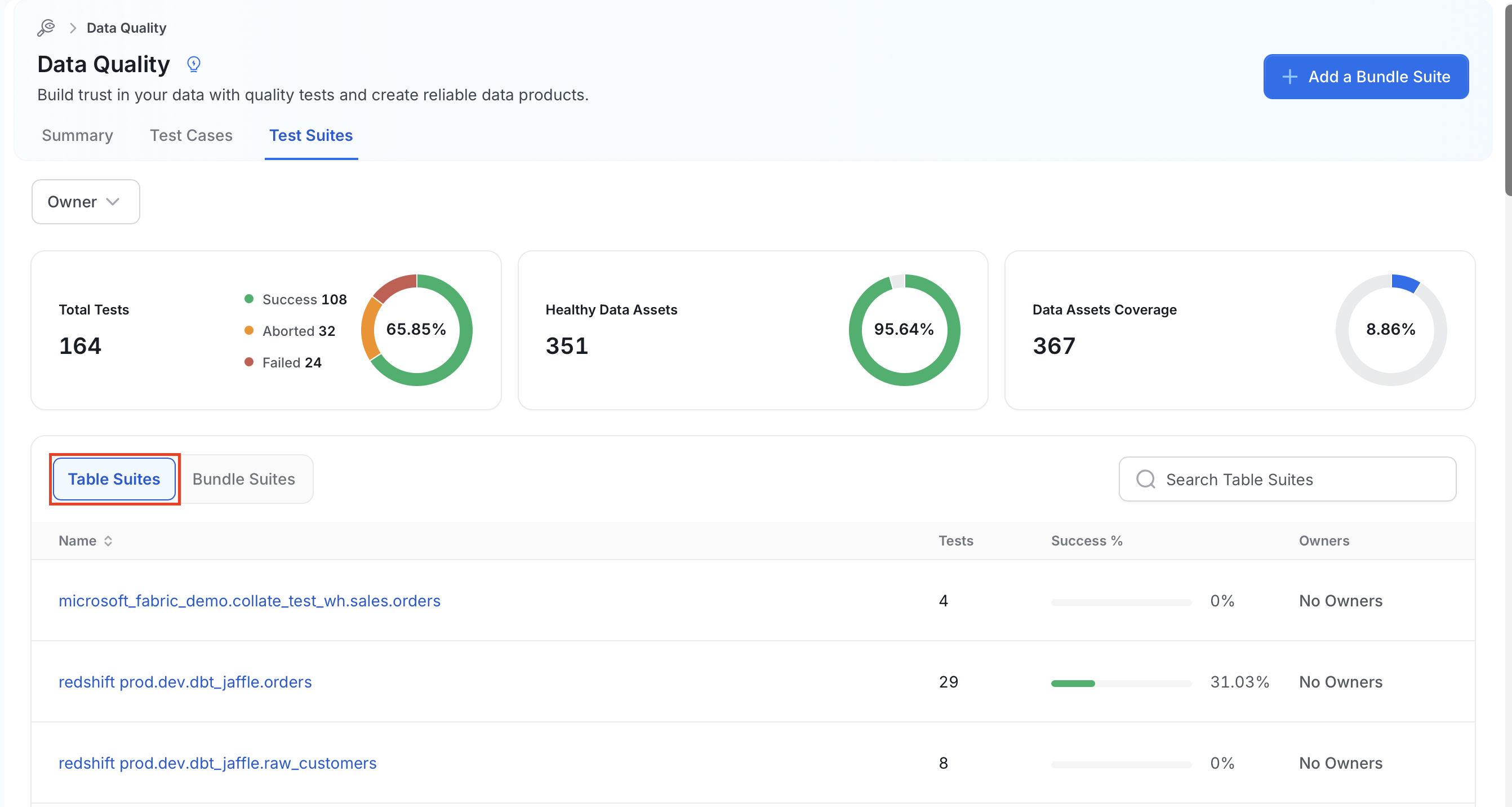Select the Table Suites toggle

(x=114, y=479)
